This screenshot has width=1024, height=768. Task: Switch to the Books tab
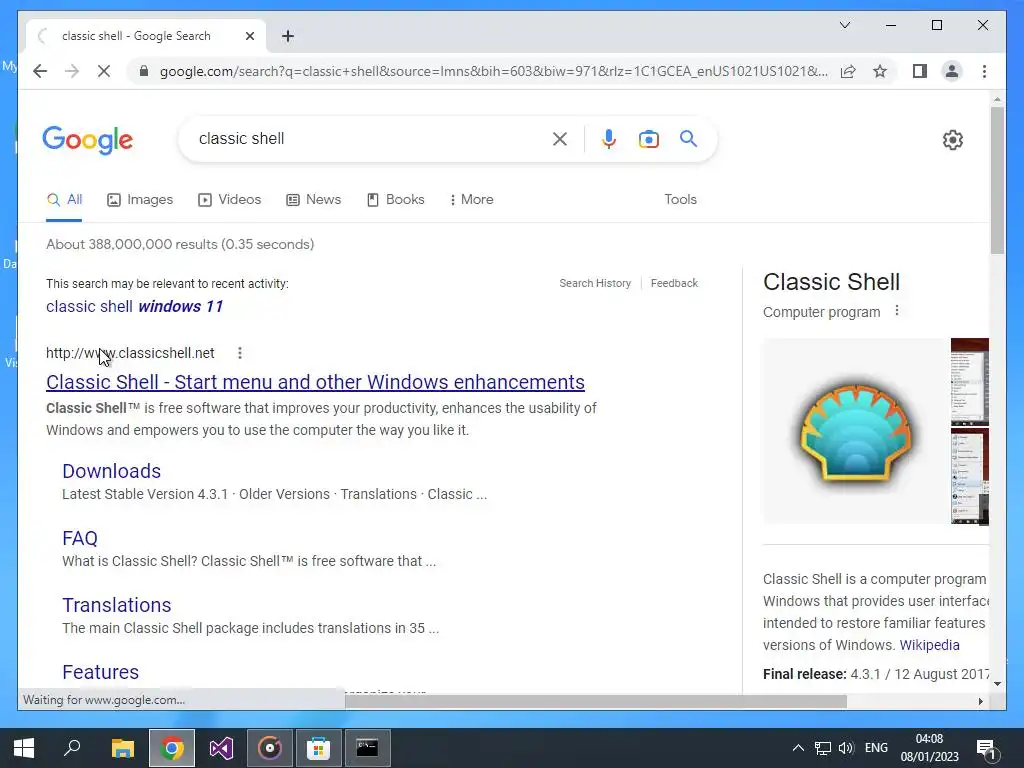pyautogui.click(x=396, y=200)
